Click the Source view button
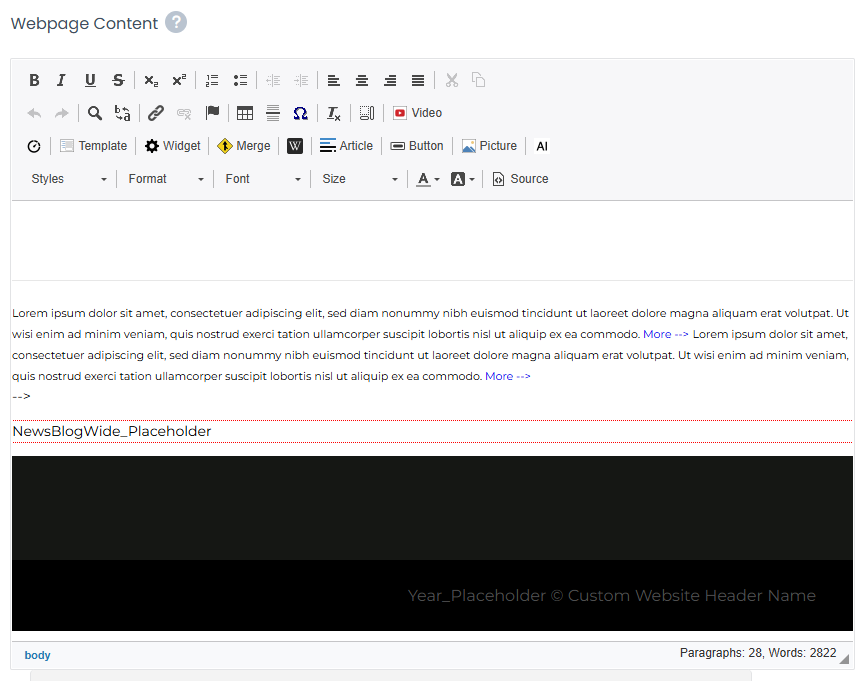Image resolution: width=868 pixels, height=681 pixels. pyautogui.click(x=520, y=179)
